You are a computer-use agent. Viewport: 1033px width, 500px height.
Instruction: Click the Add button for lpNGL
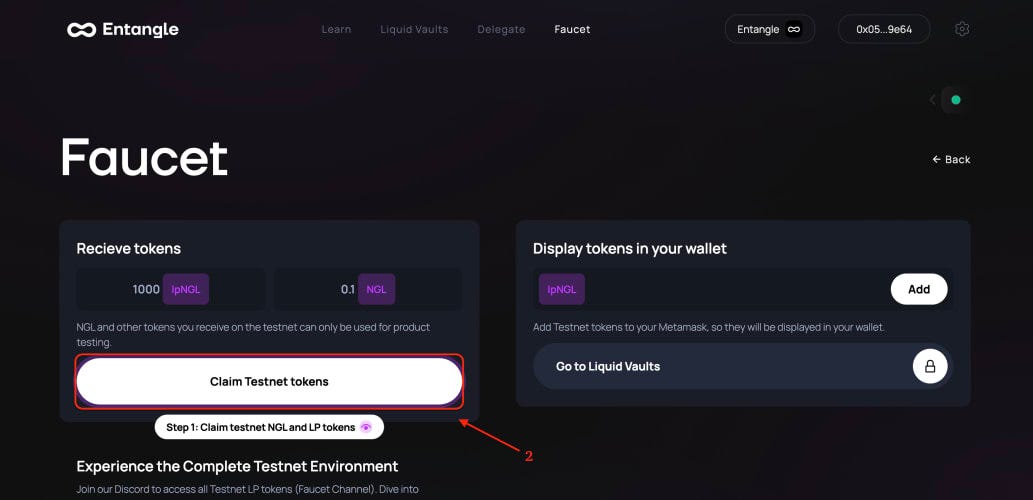point(919,289)
